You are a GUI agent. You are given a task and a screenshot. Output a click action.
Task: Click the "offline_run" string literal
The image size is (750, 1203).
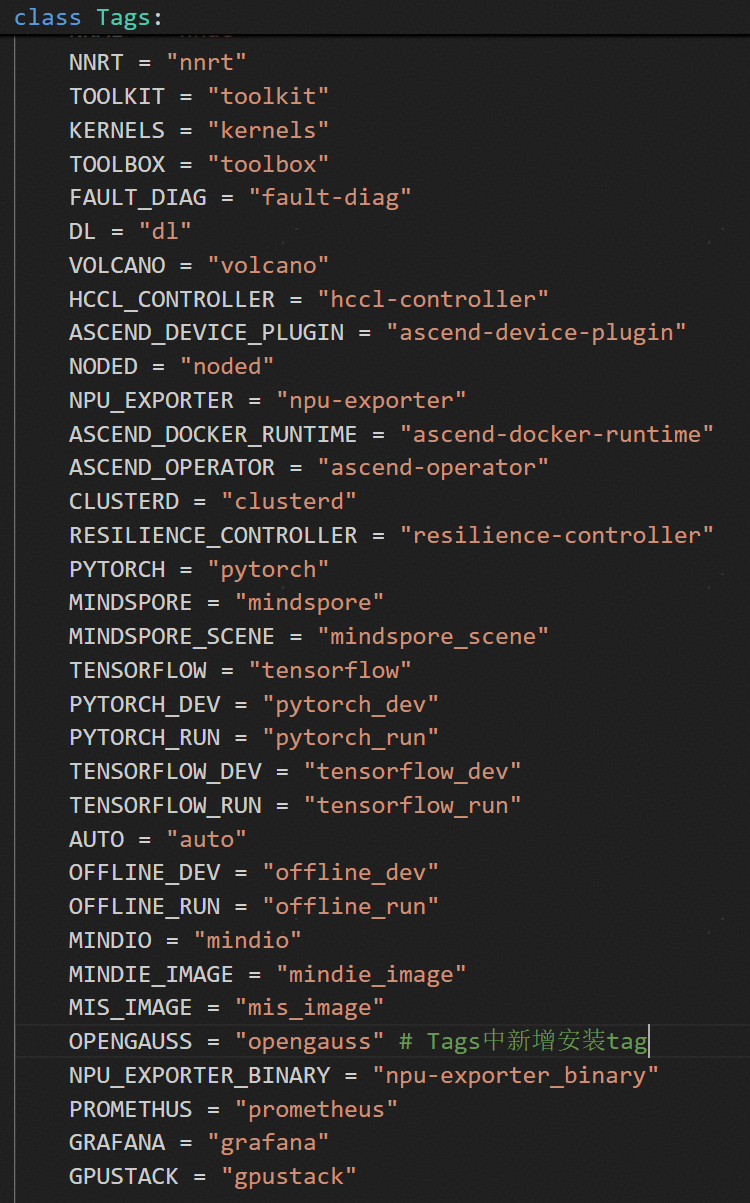351,906
